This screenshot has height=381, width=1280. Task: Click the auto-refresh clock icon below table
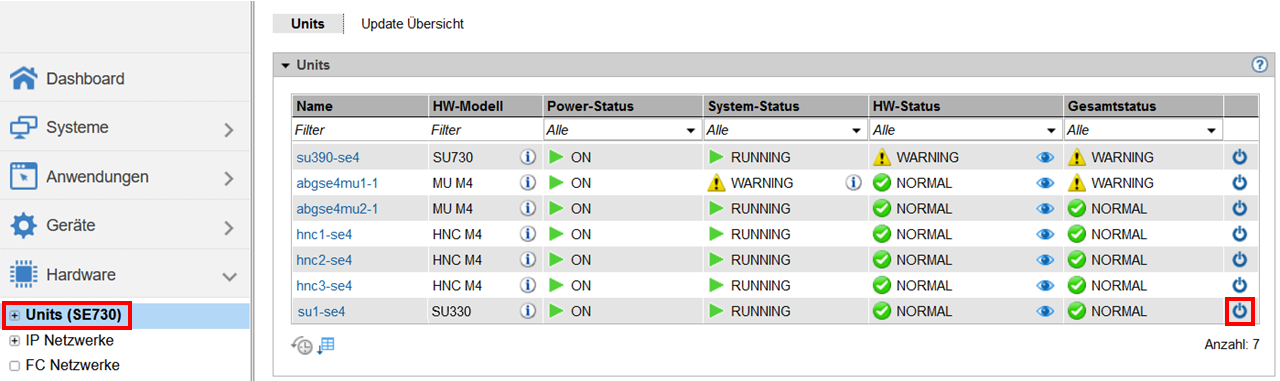click(301, 345)
